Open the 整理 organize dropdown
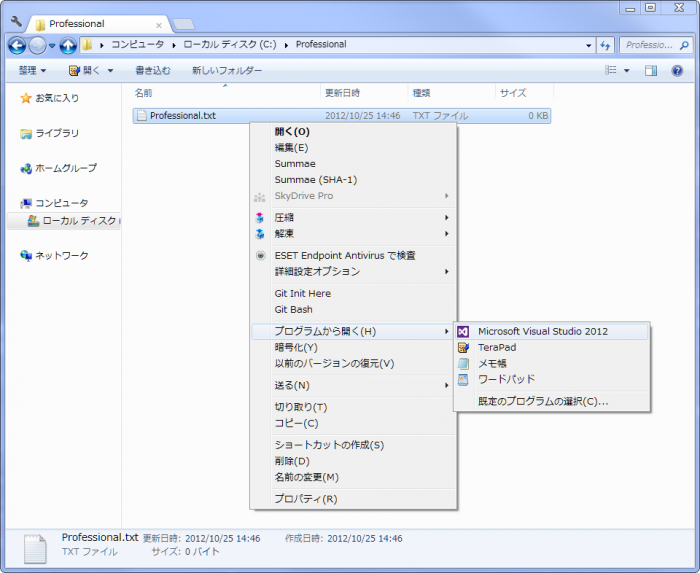Viewport: 700px width, 573px height. click(32, 71)
